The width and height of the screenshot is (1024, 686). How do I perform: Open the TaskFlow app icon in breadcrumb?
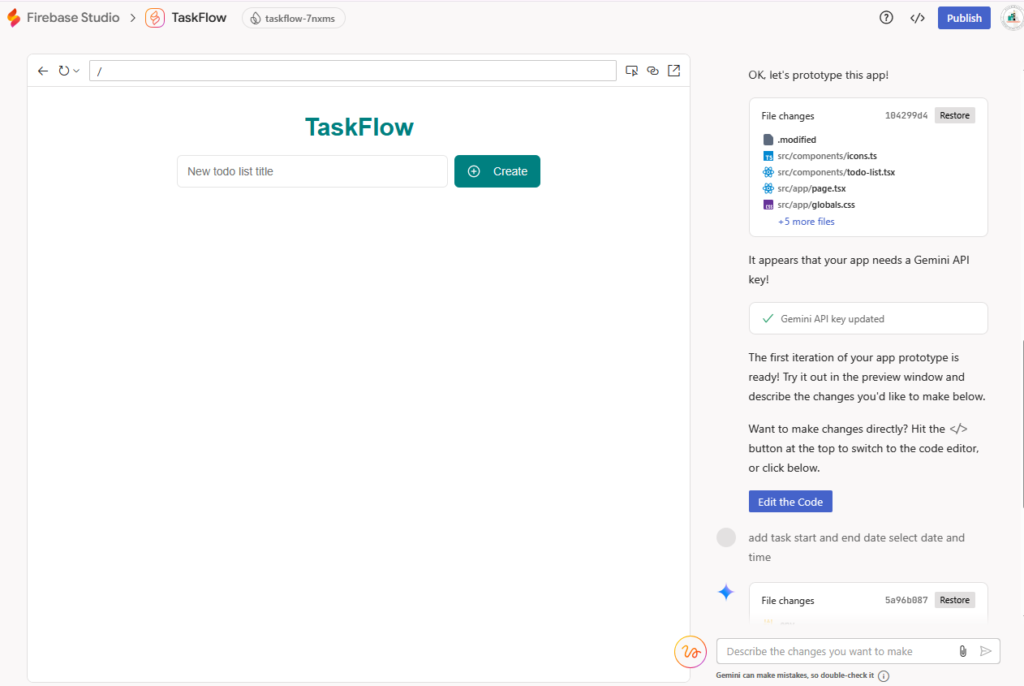(155, 18)
